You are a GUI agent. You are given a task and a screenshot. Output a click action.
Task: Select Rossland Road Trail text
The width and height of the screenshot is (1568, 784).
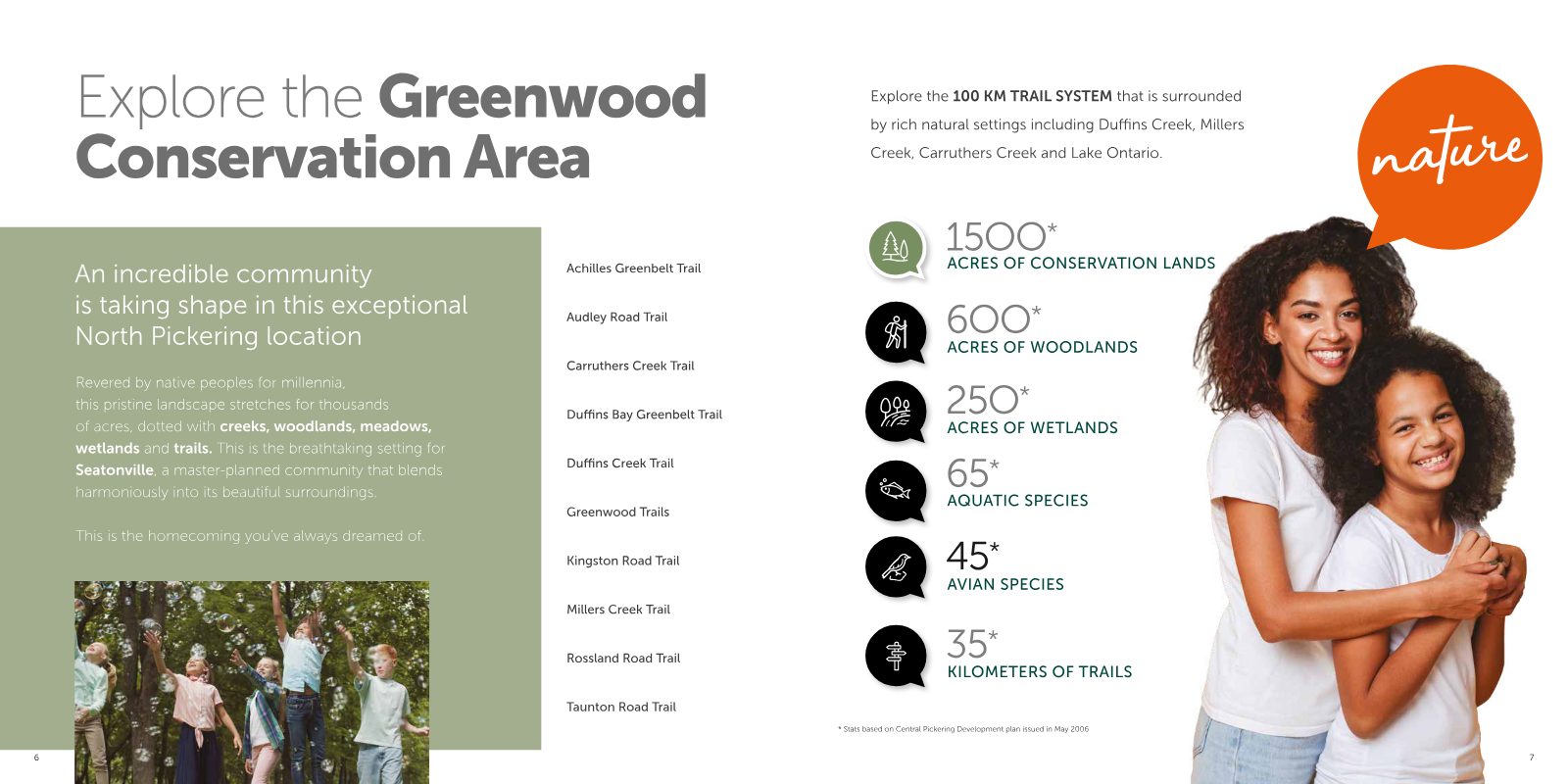tap(623, 659)
